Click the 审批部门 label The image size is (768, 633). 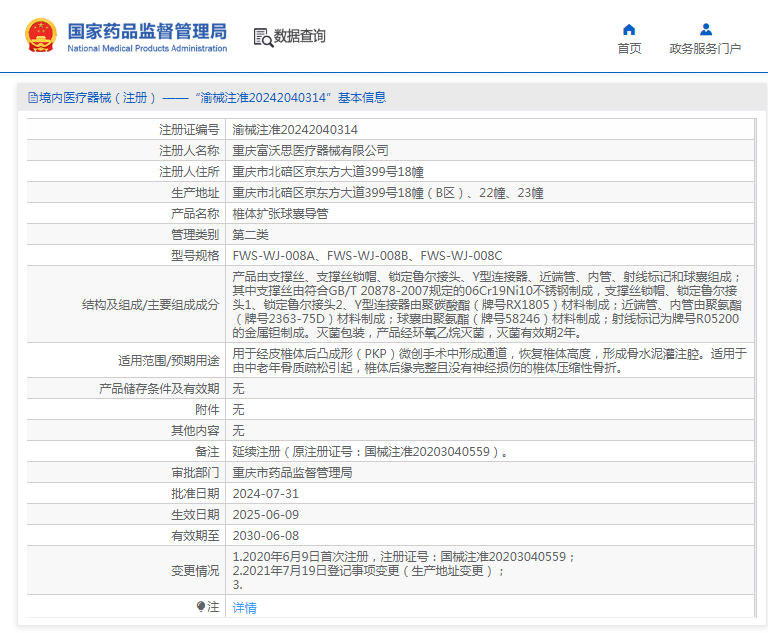pyautogui.click(x=195, y=473)
